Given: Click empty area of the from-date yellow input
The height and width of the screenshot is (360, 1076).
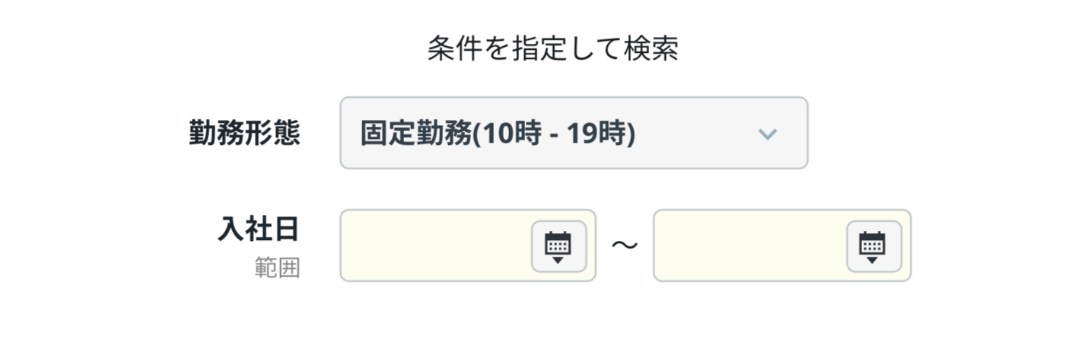Looking at the screenshot, I should pos(436,245).
